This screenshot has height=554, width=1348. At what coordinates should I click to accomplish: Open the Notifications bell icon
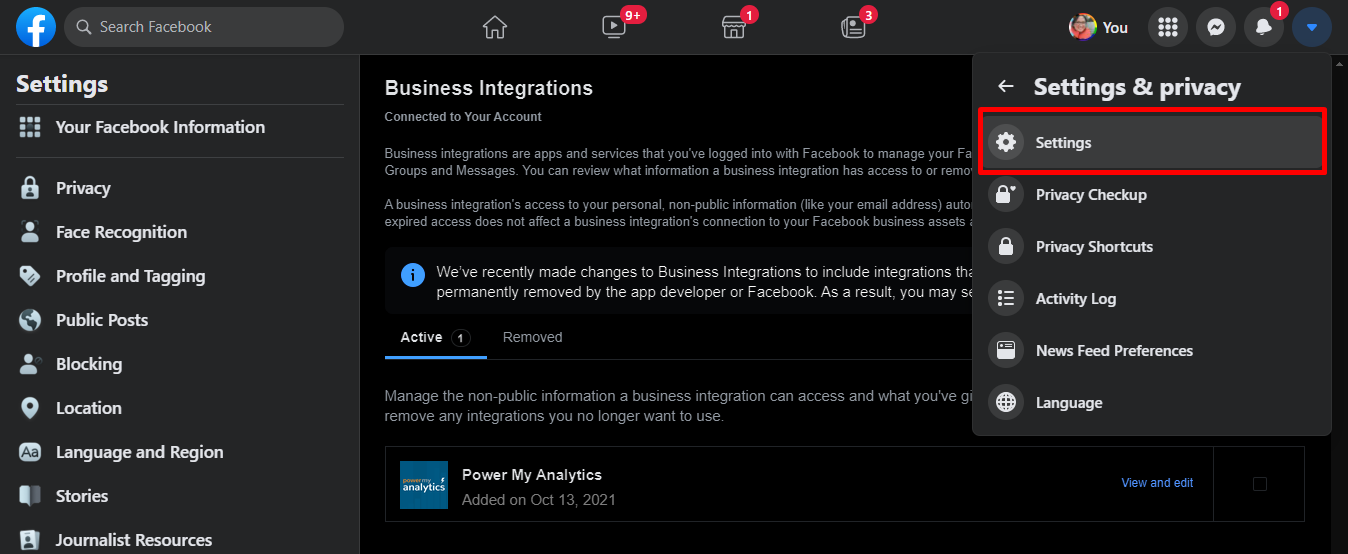tap(1264, 28)
